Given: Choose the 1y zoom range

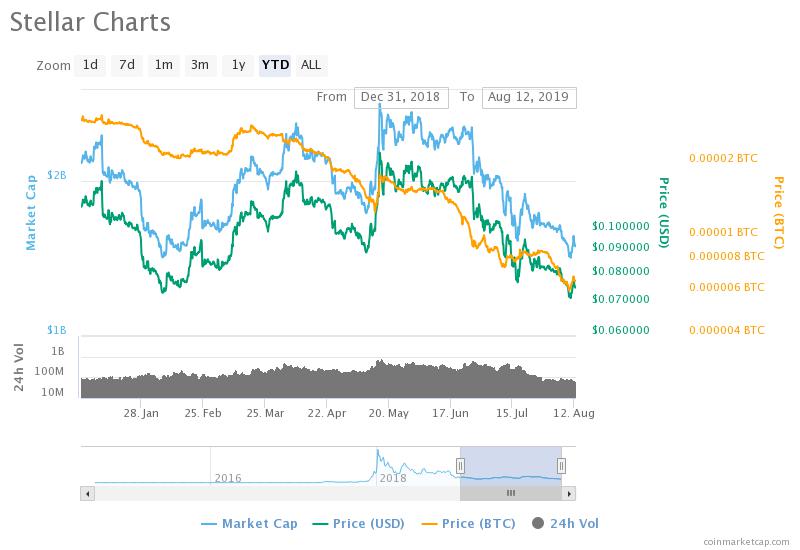Looking at the screenshot, I should (x=238, y=65).
